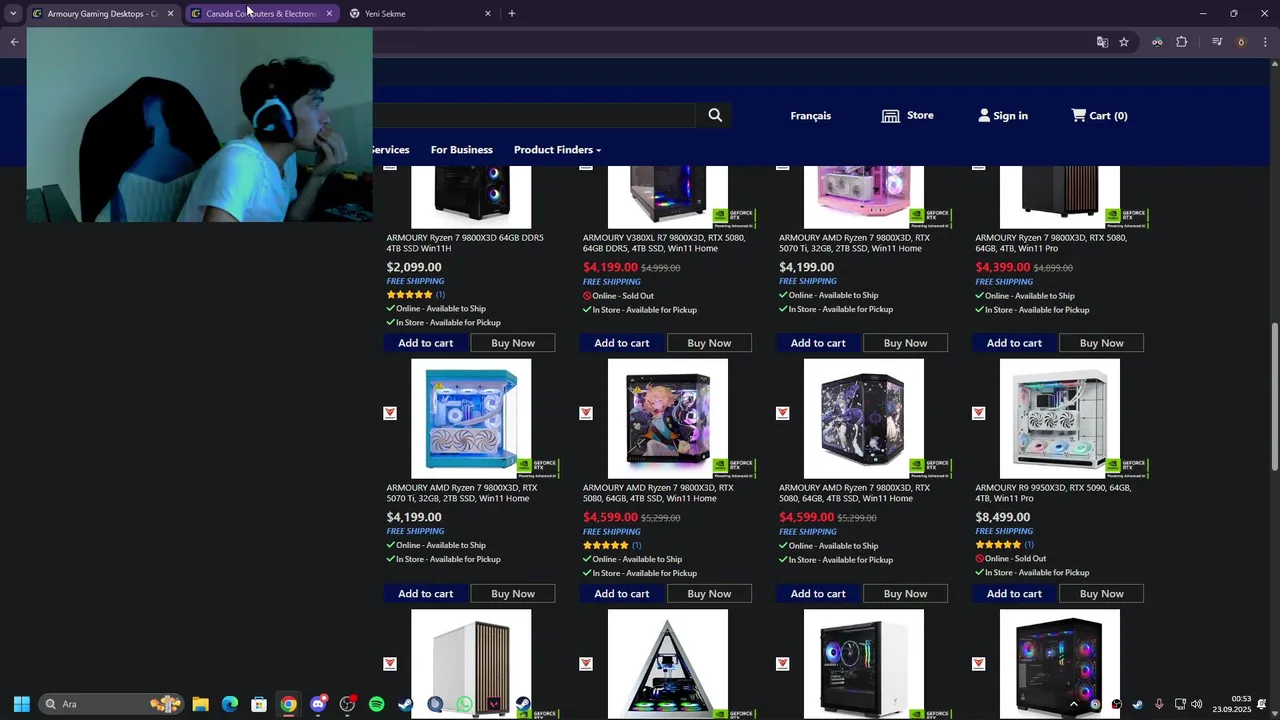Launch Microsoft Edge from the taskbar
Screen dimensions: 1280x720
229,704
